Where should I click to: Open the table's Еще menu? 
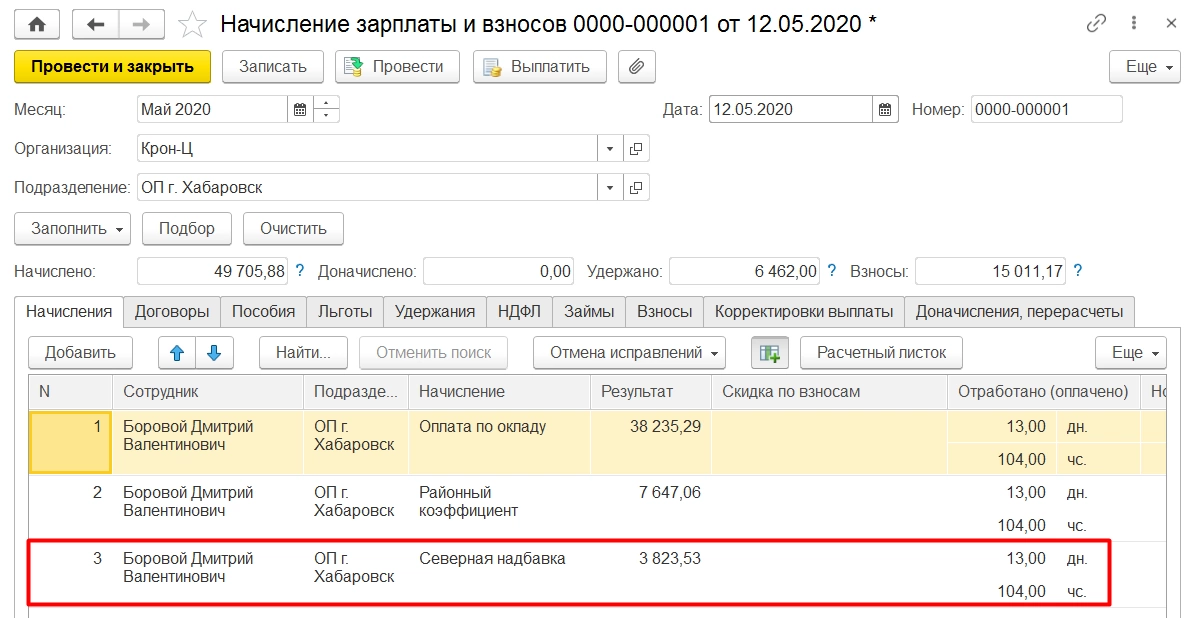pyautogui.click(x=1132, y=352)
